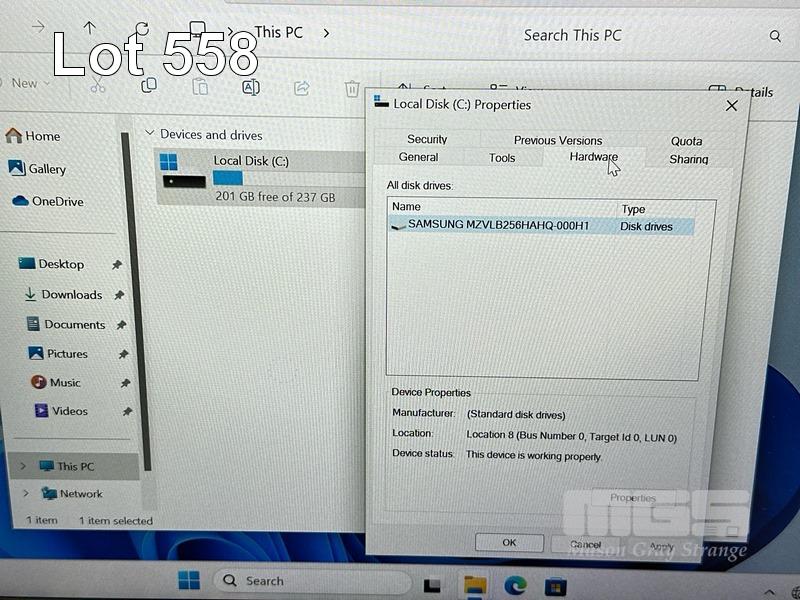Click the Rename icon in toolbar
800x600 pixels.
[x=250, y=87]
